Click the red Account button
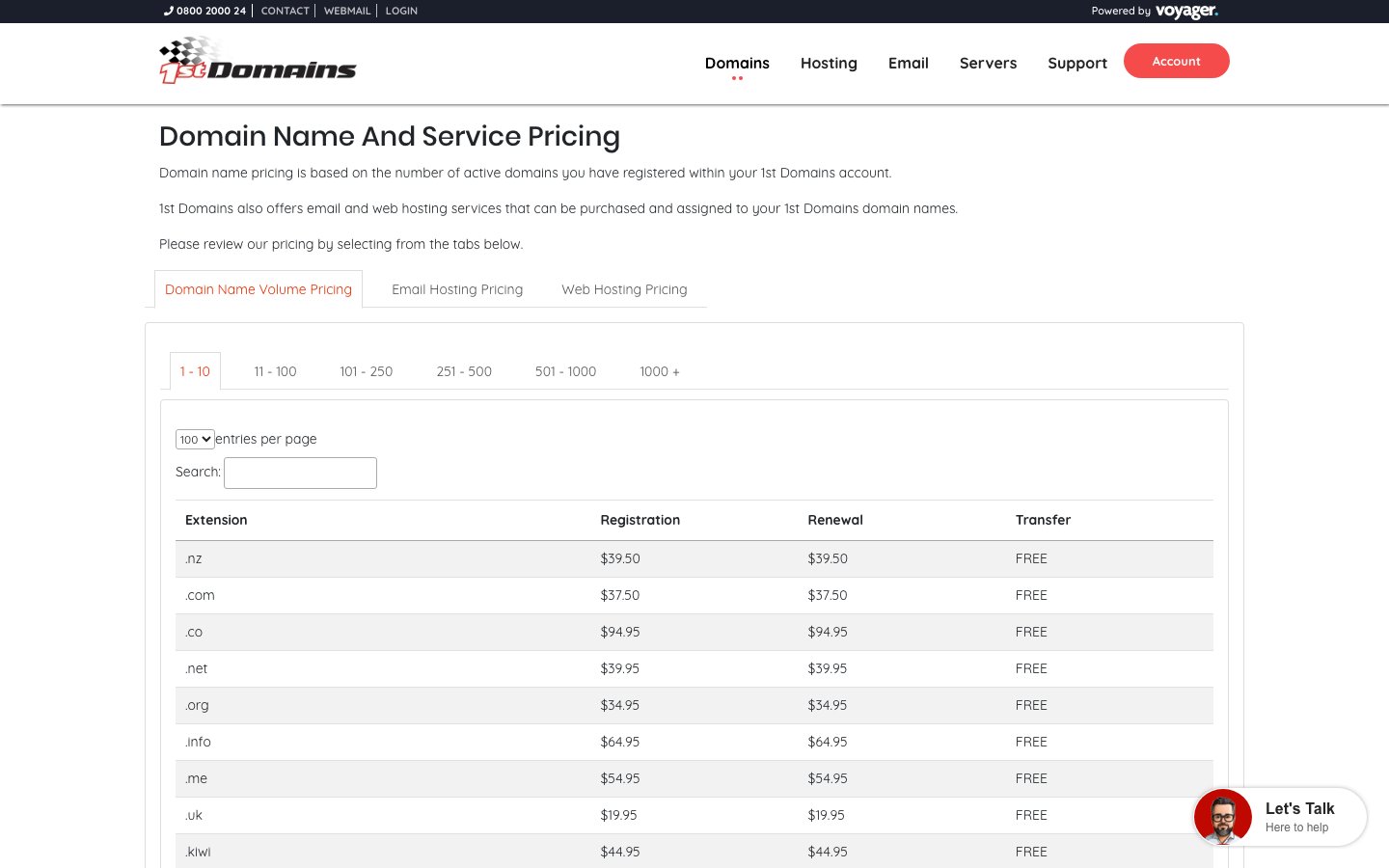Viewport: 1389px width, 868px height. tap(1177, 61)
